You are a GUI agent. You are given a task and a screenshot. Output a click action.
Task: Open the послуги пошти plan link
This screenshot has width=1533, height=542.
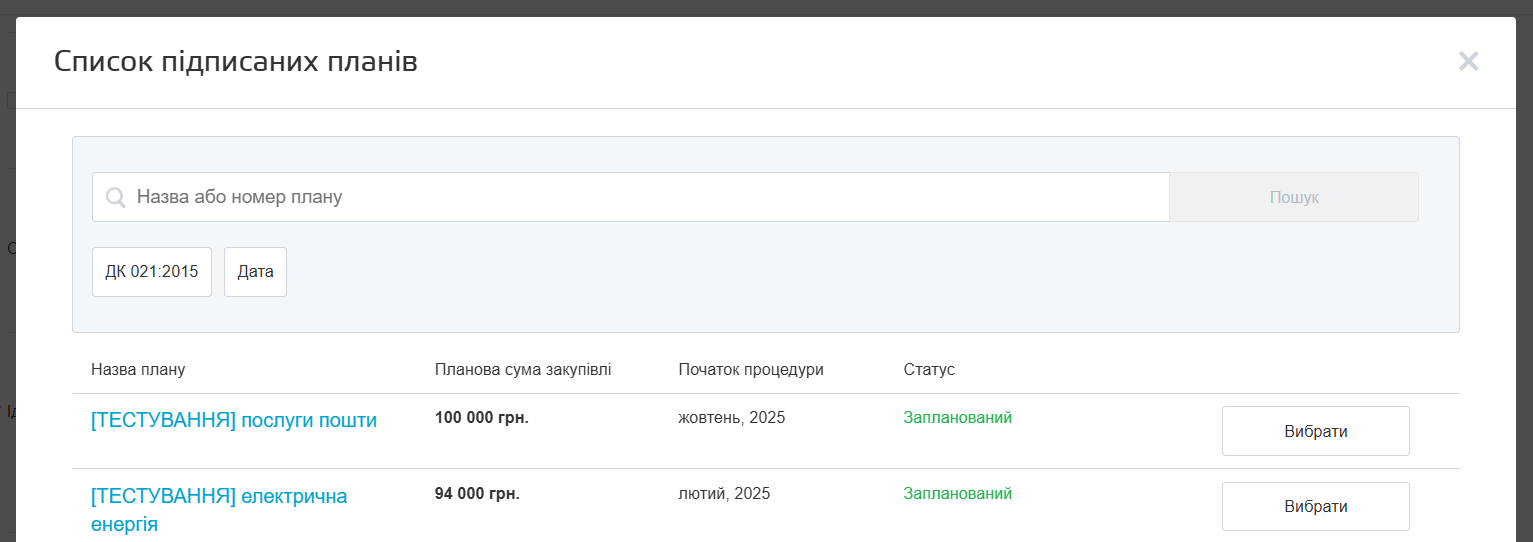pos(233,421)
